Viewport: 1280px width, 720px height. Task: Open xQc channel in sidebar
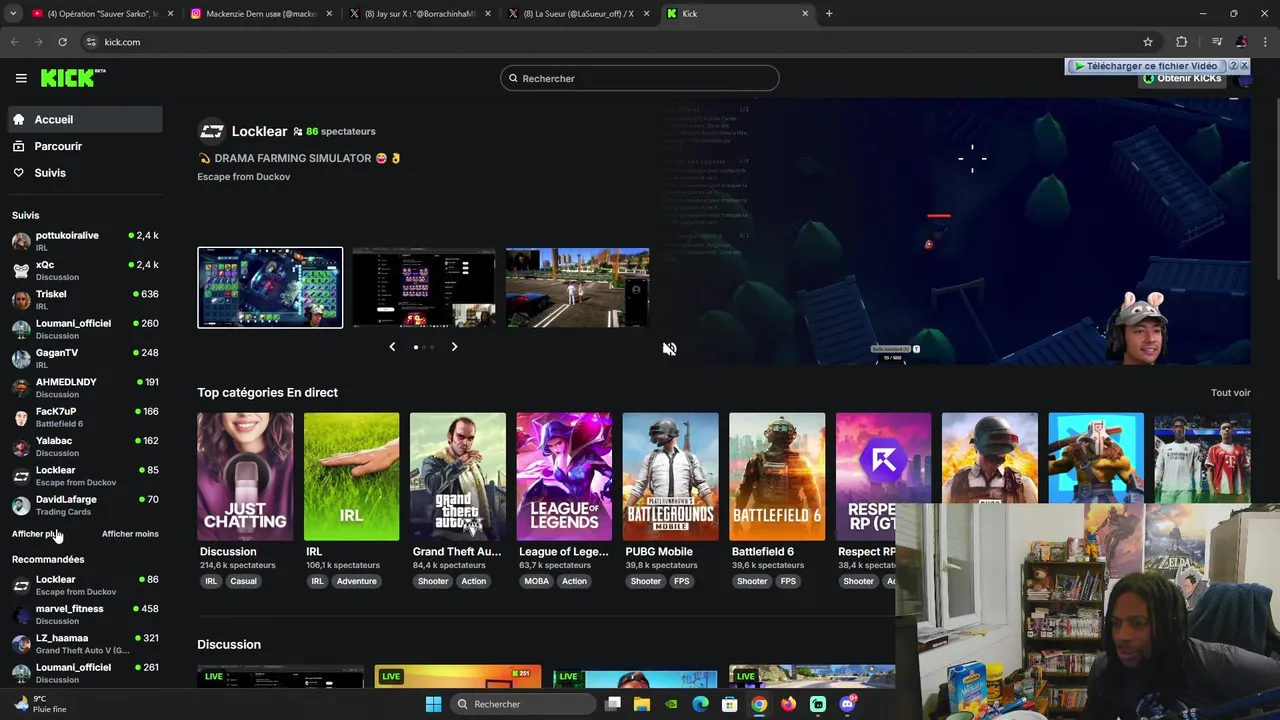pos(85,270)
